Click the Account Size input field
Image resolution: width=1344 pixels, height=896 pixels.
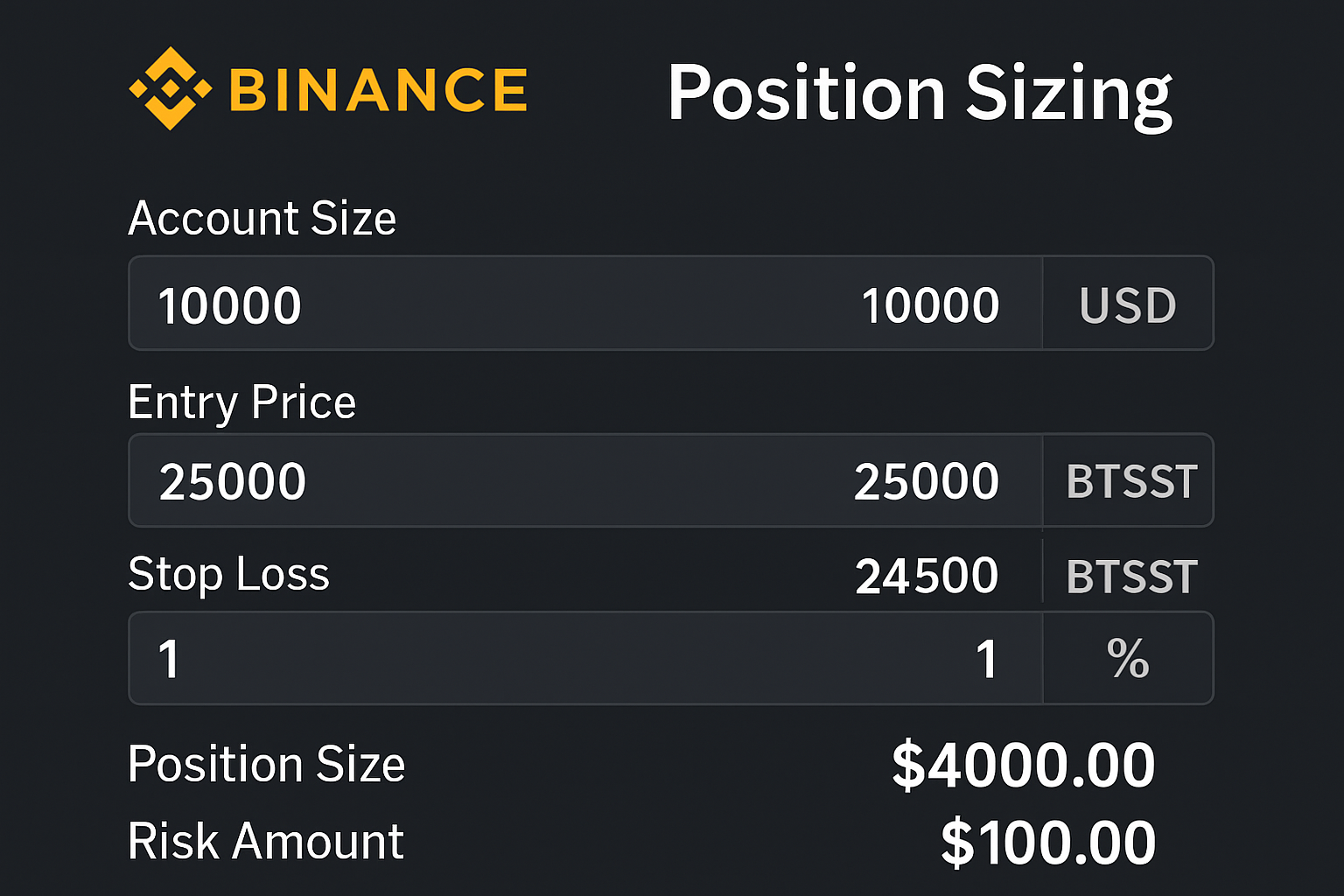click(x=525, y=304)
